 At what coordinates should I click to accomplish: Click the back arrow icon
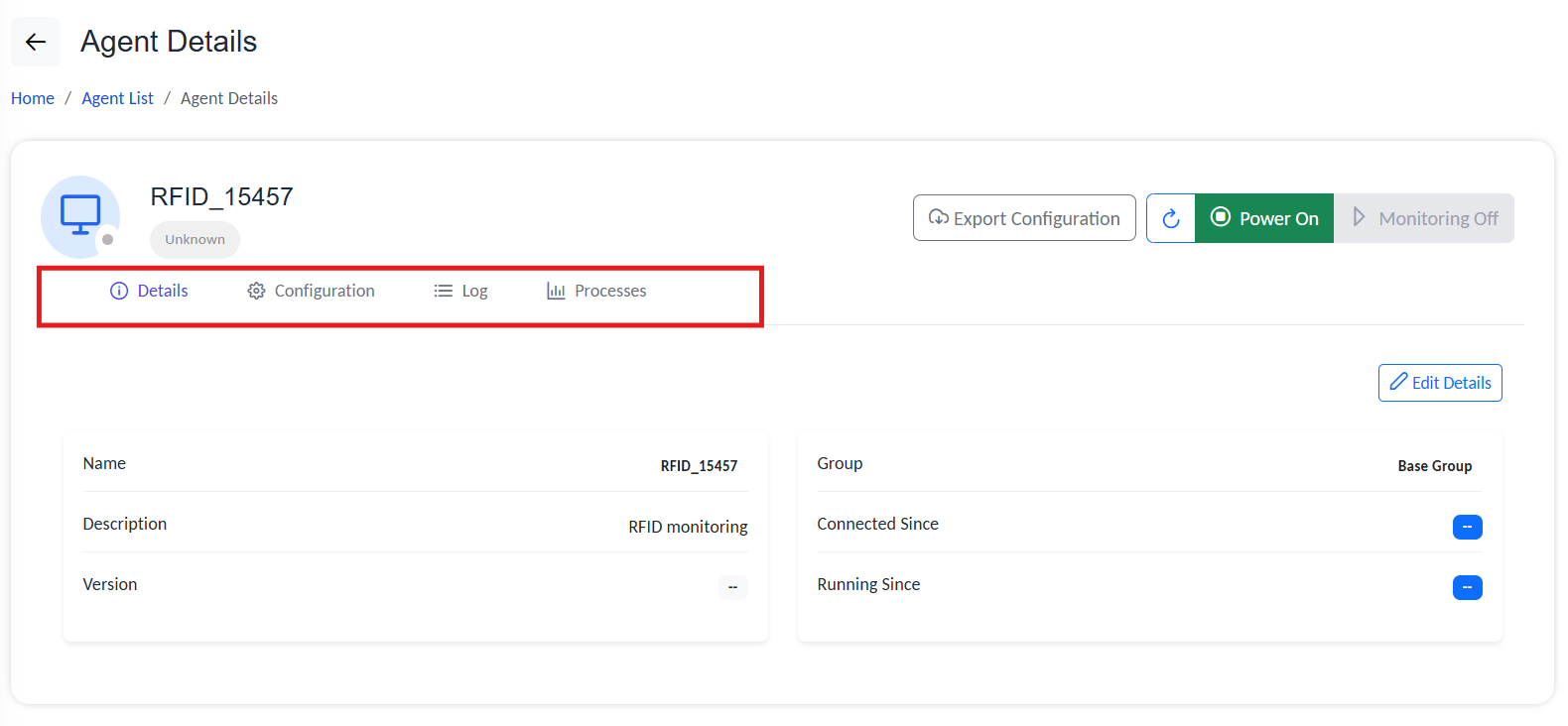coord(36,42)
